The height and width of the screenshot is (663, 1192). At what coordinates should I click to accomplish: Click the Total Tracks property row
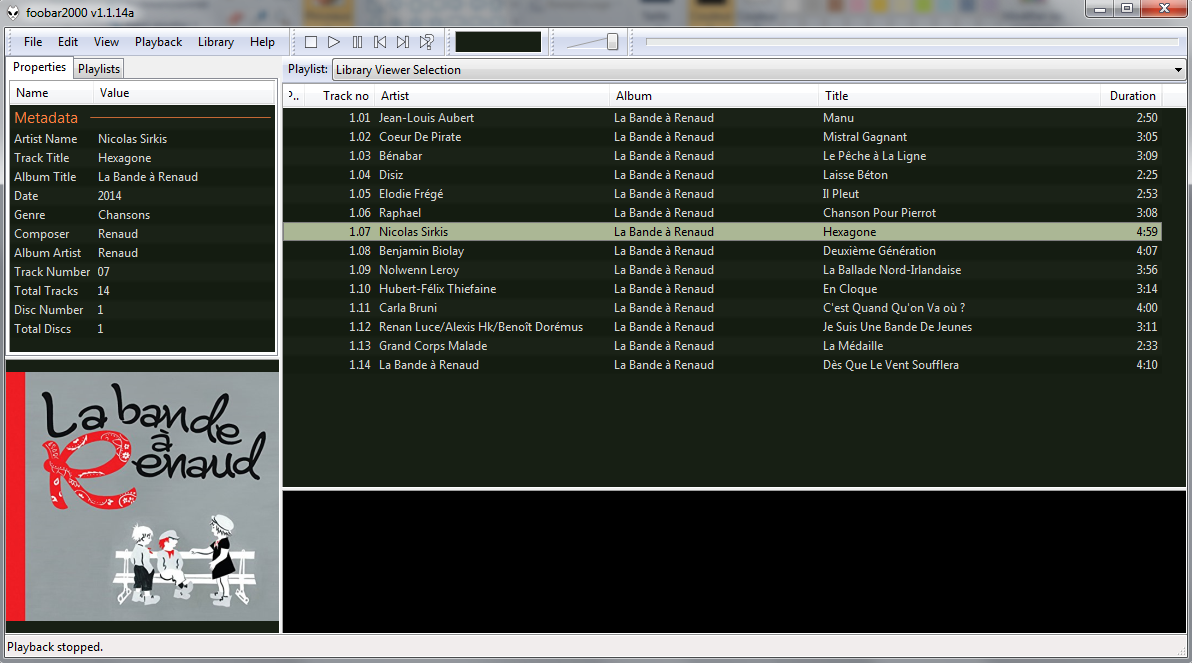tap(142, 291)
